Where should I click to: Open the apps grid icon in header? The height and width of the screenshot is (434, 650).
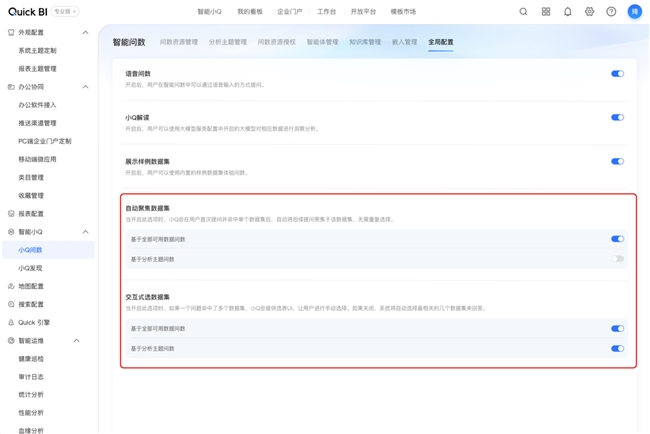point(546,12)
